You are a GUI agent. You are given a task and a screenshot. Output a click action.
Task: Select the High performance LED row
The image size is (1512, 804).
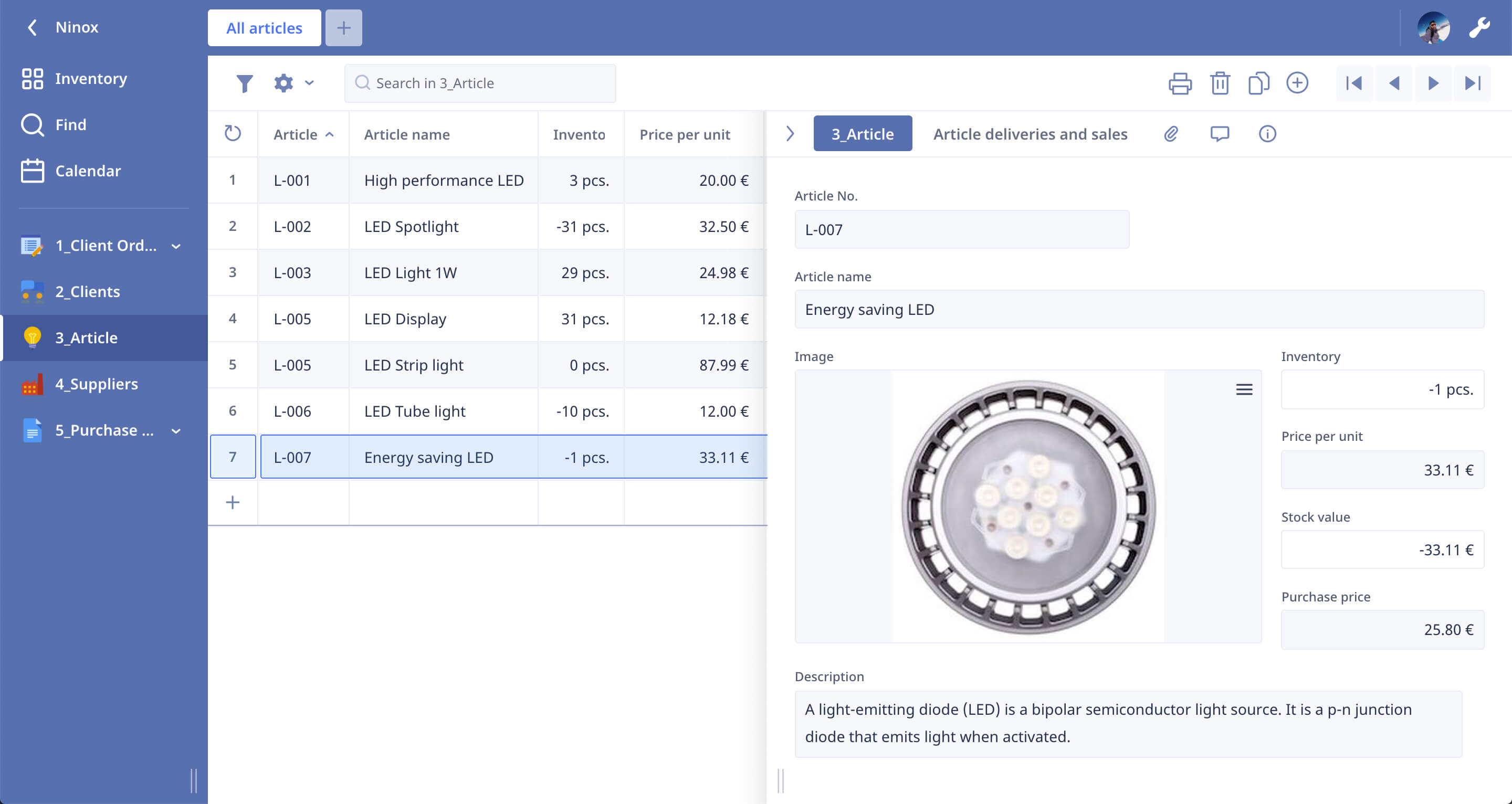click(x=487, y=180)
